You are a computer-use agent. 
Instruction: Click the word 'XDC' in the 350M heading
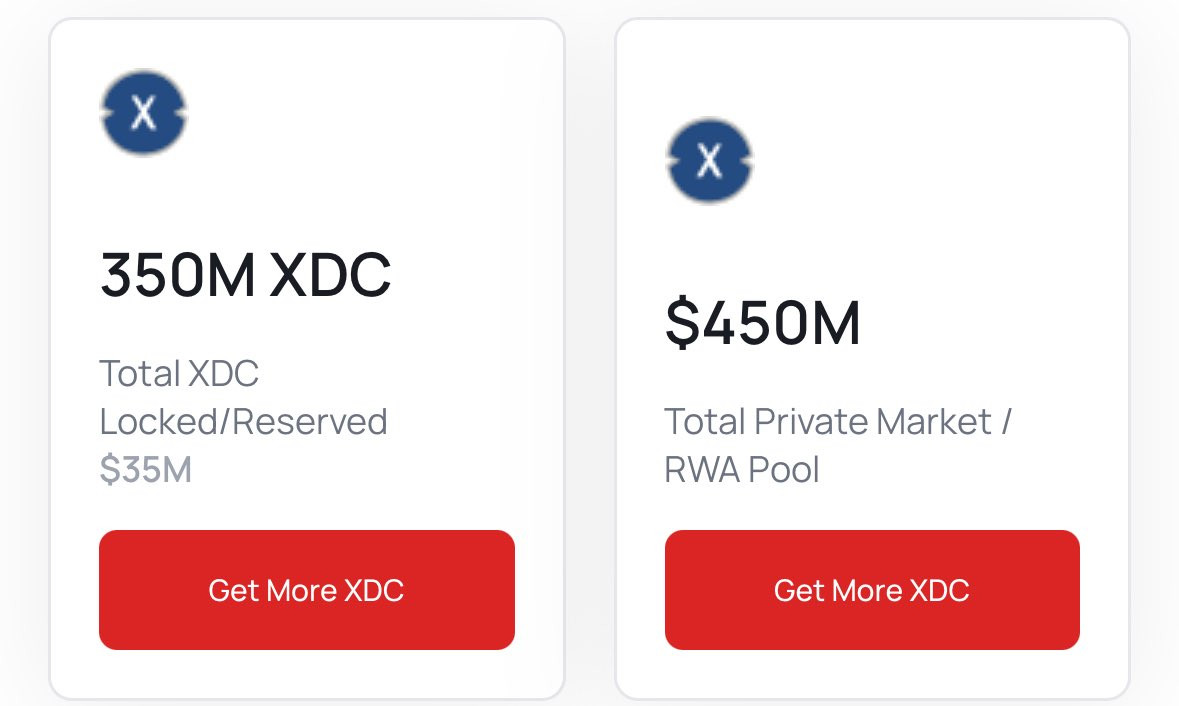pos(331,275)
